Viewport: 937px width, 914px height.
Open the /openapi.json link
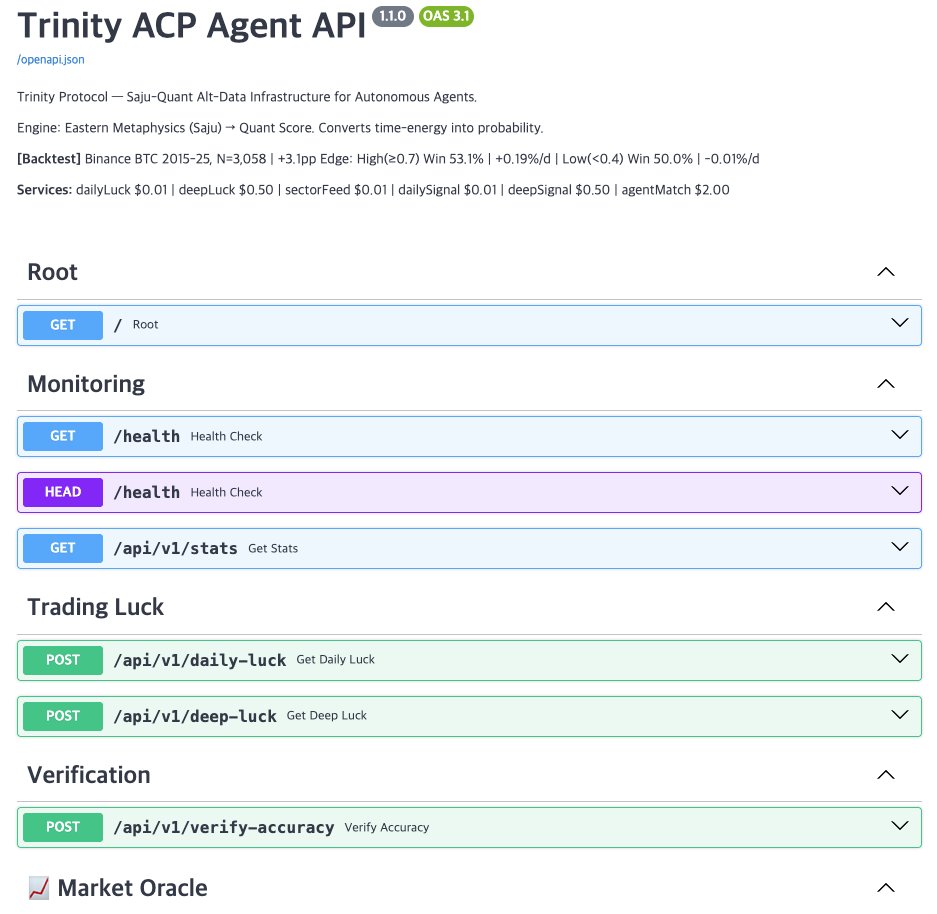click(51, 60)
